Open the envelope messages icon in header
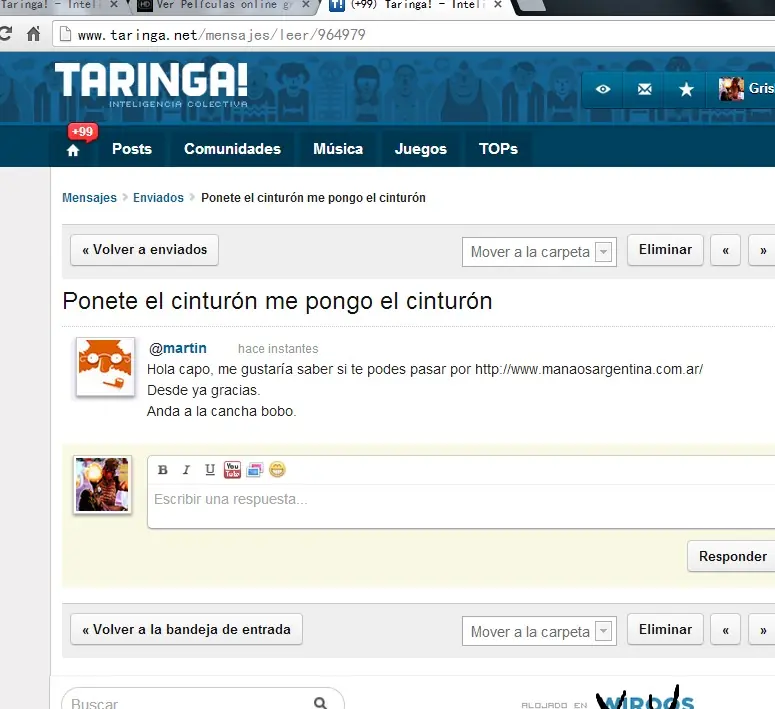 pos(645,89)
